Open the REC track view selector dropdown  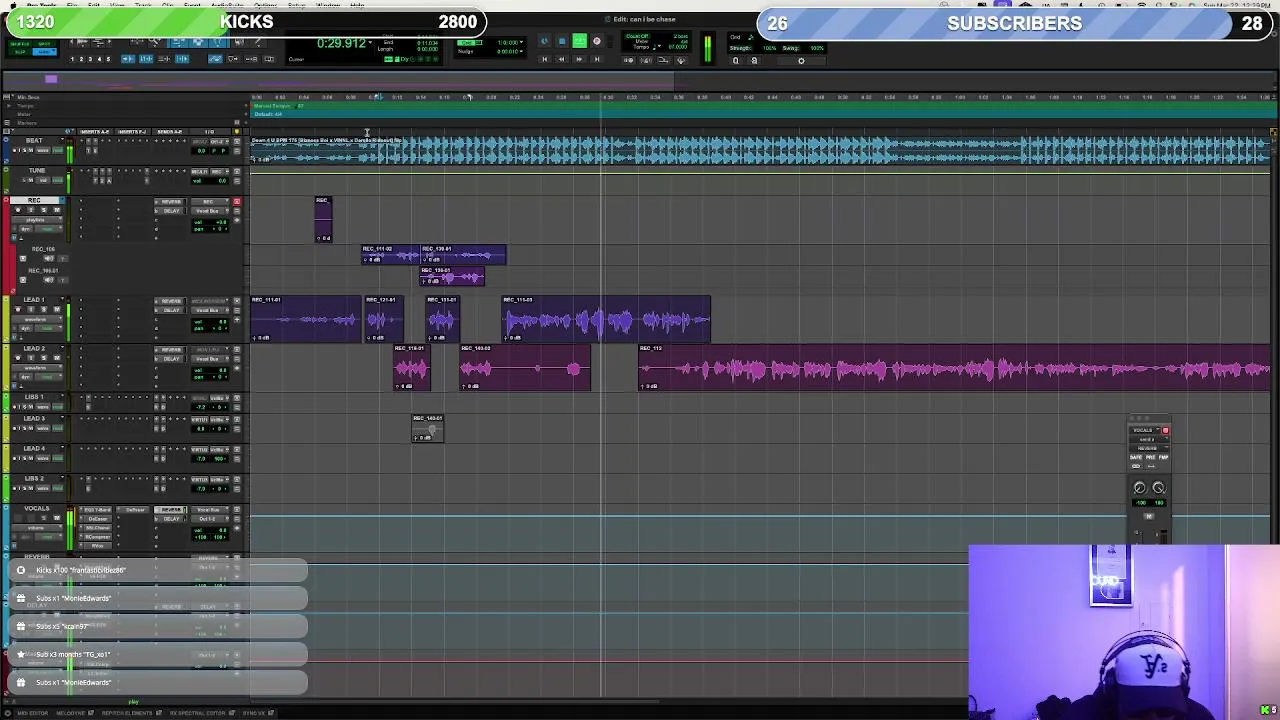coord(37,220)
